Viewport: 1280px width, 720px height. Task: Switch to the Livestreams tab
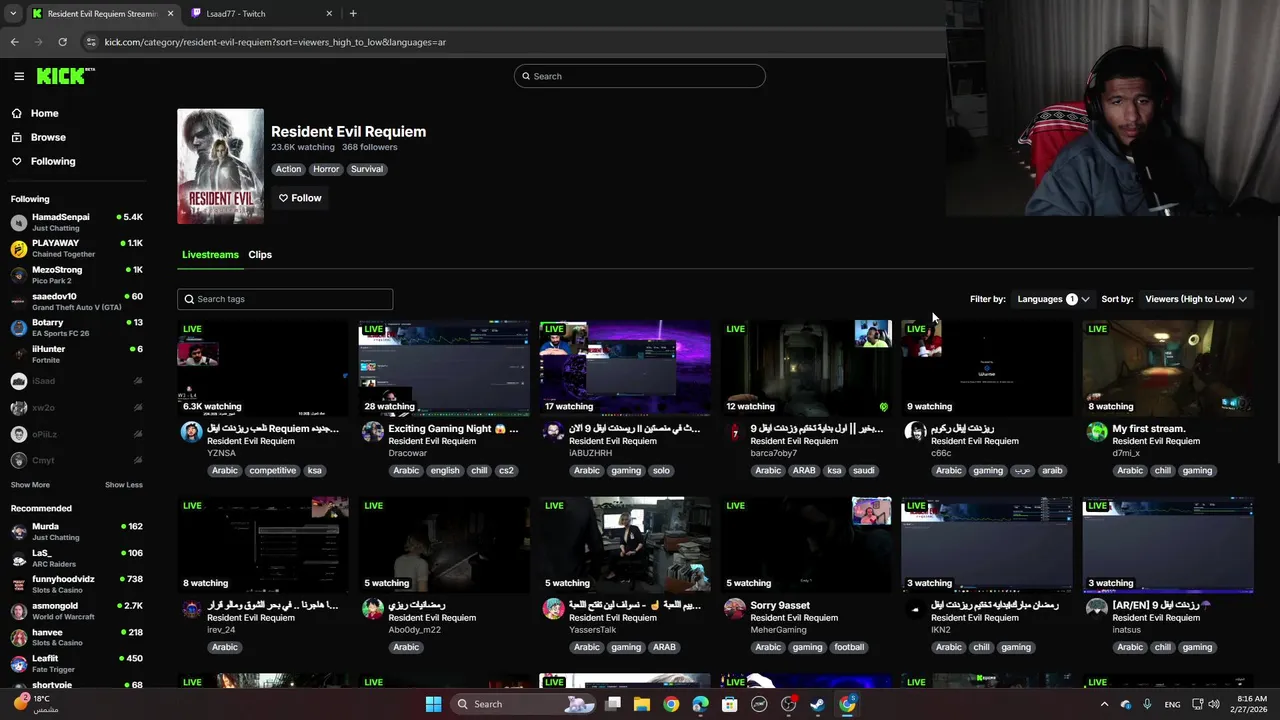(210, 255)
